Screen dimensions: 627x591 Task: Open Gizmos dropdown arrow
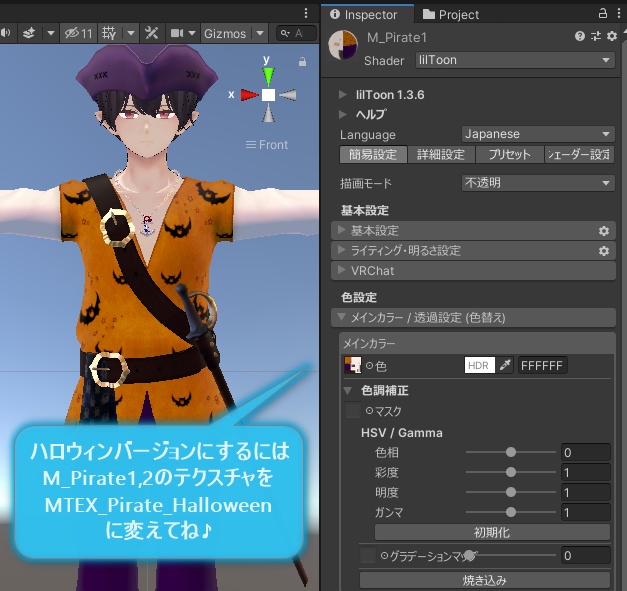[x=260, y=33]
